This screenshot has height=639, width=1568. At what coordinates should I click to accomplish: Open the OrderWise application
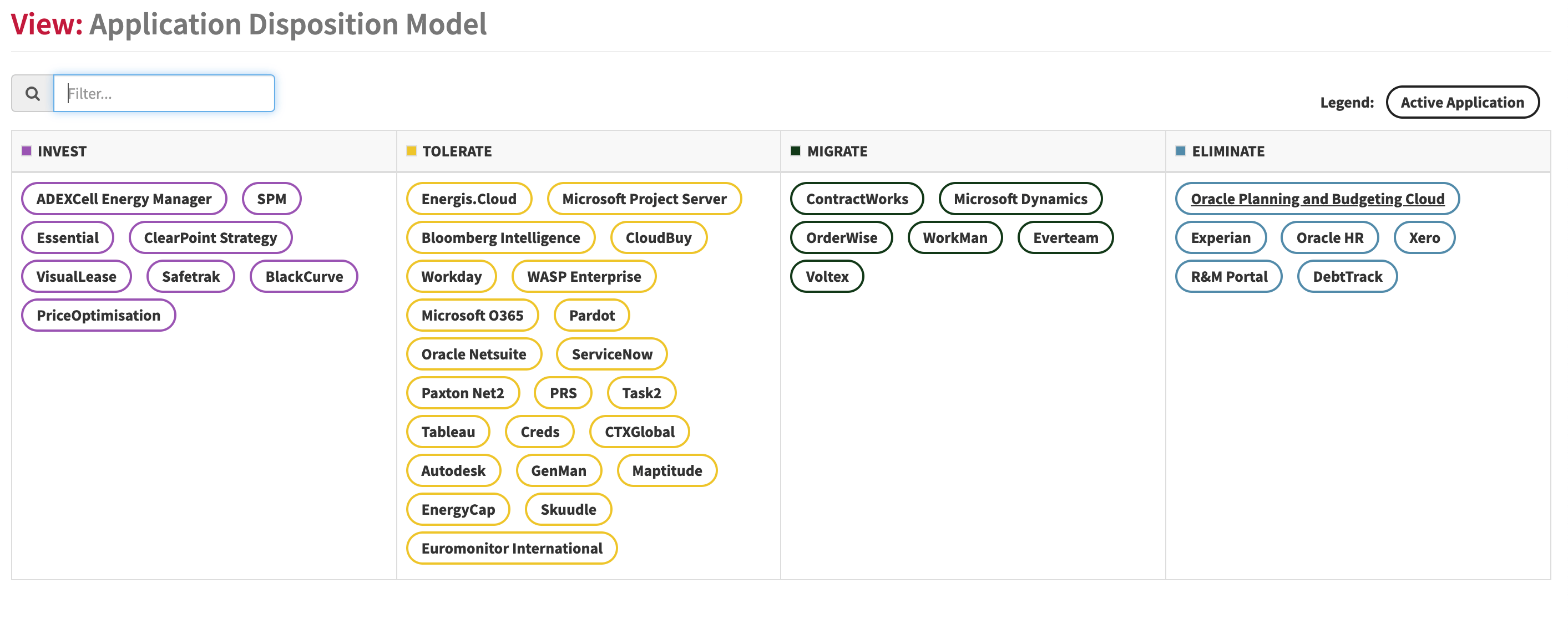tap(842, 238)
